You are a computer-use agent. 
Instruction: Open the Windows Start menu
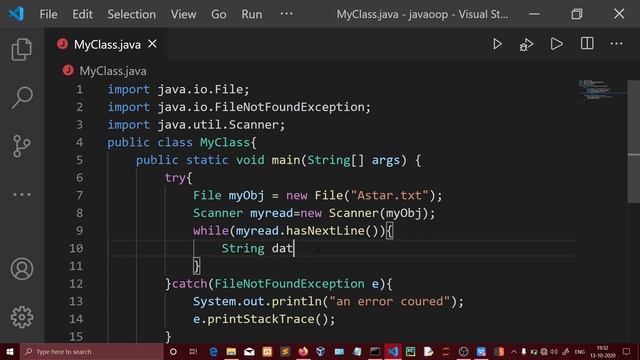point(10,351)
